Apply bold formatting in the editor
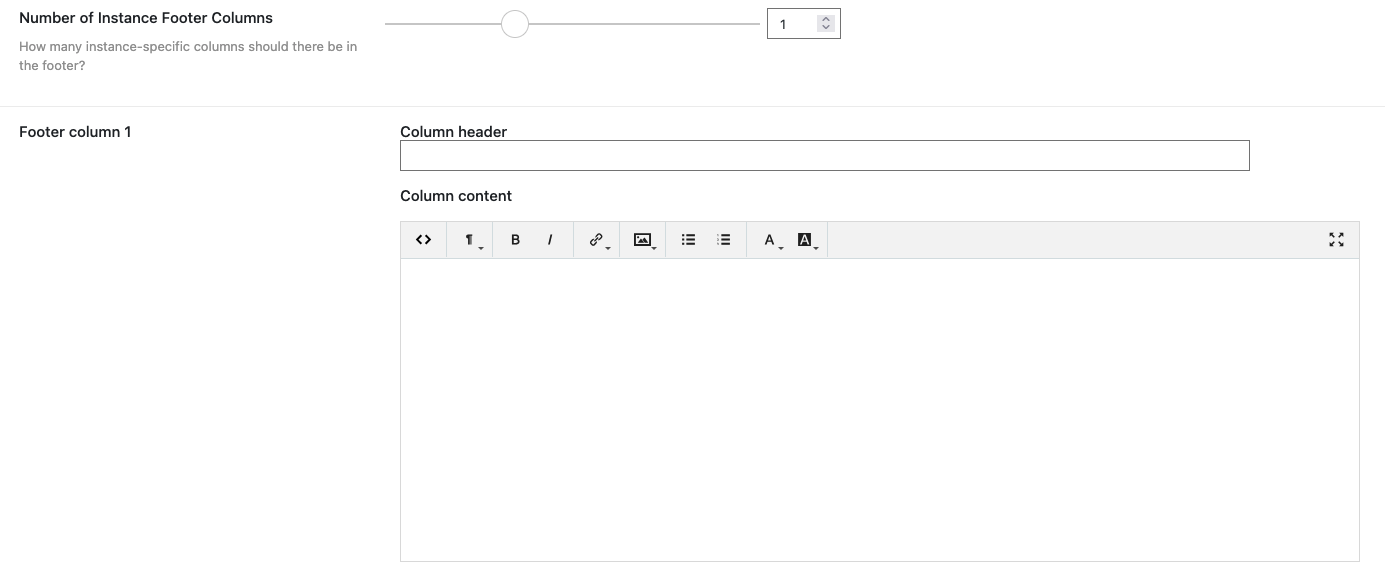The width and height of the screenshot is (1385, 586). tap(515, 239)
